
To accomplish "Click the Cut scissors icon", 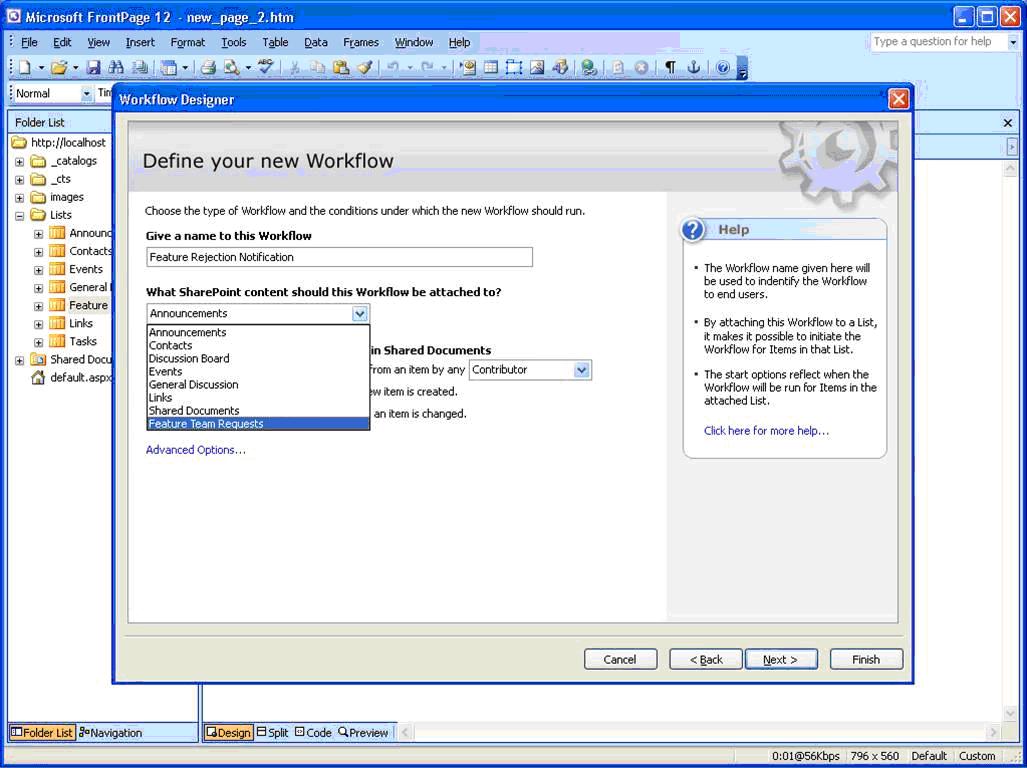I will 295,67.
